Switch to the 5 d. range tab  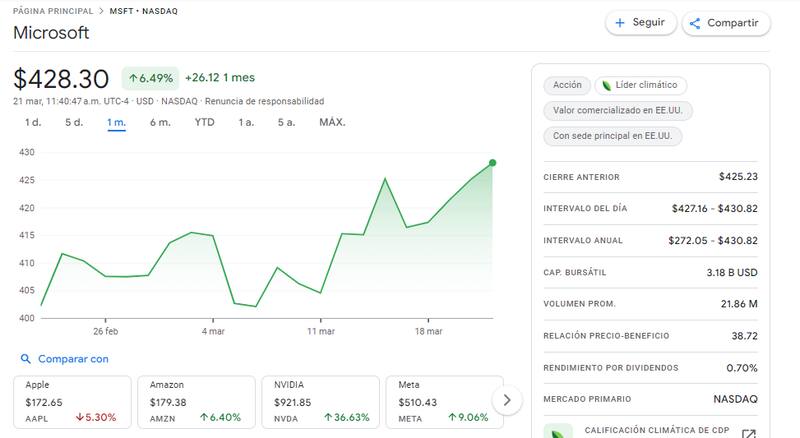click(74, 122)
